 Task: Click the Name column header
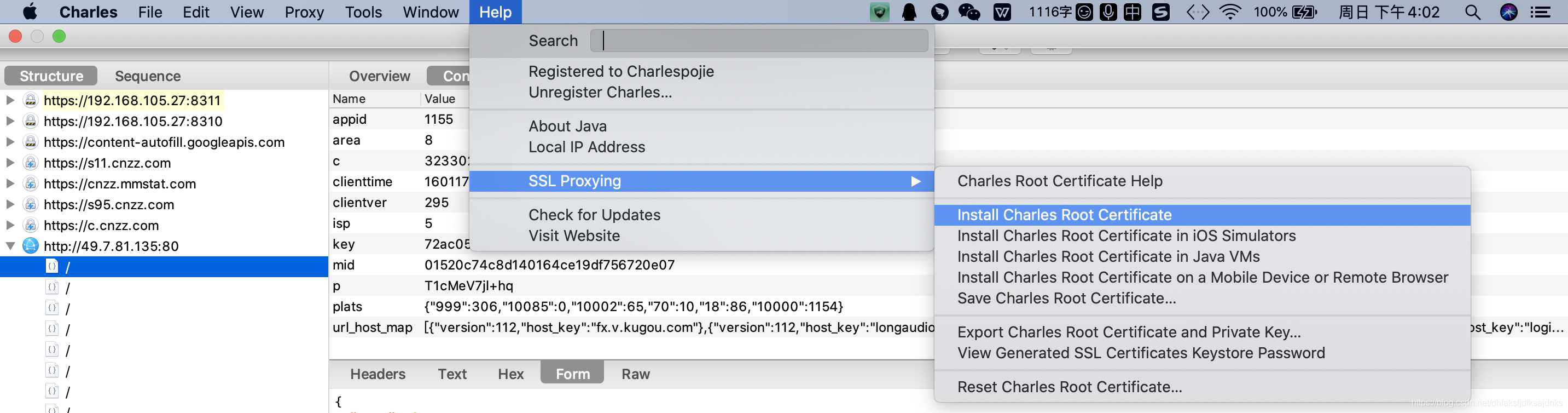(x=375, y=99)
